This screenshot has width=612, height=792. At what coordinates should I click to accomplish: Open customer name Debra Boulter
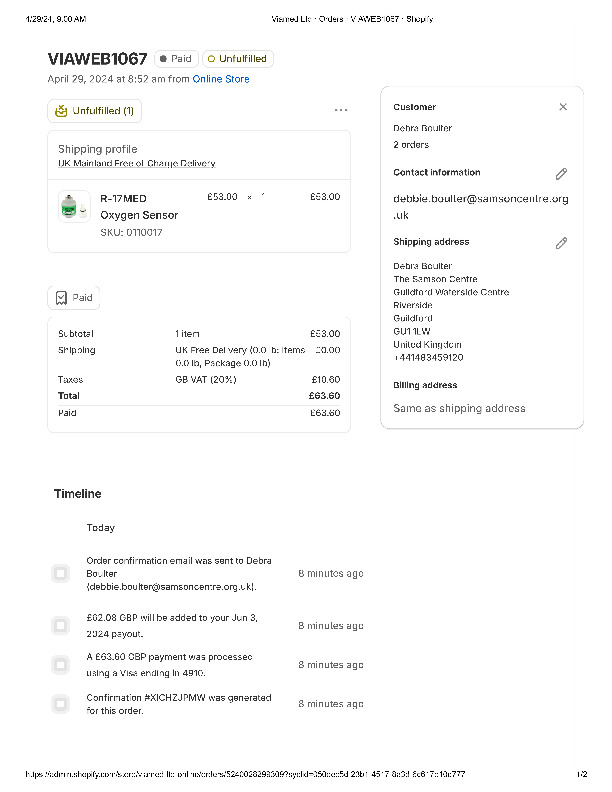[x=422, y=128]
